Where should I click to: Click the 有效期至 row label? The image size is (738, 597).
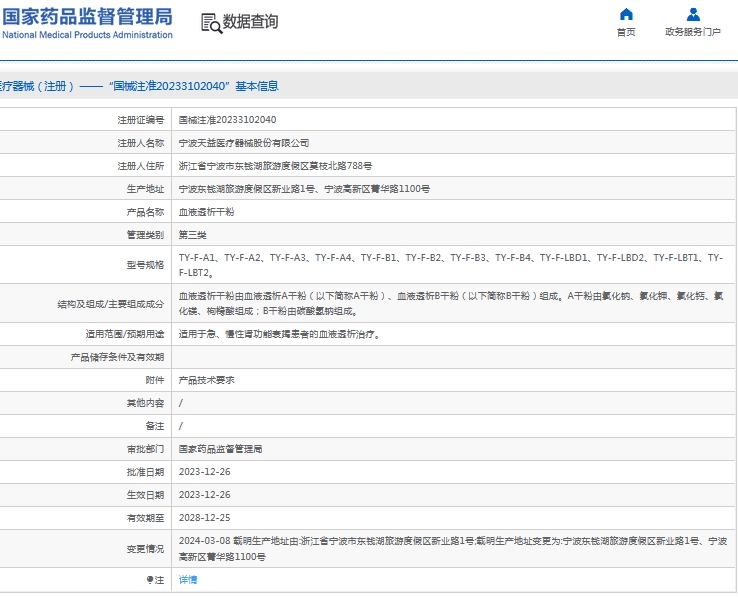pyautogui.click(x=145, y=518)
